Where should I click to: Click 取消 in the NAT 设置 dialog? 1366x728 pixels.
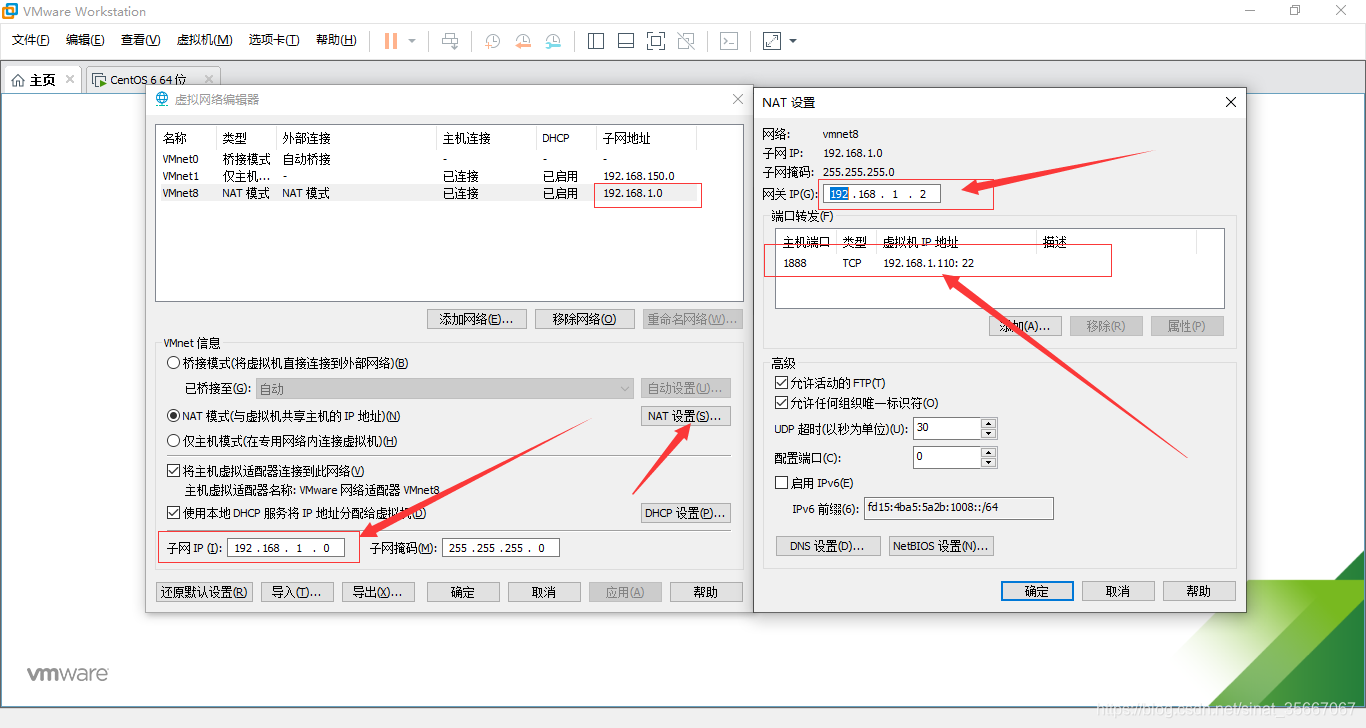pyautogui.click(x=1118, y=591)
